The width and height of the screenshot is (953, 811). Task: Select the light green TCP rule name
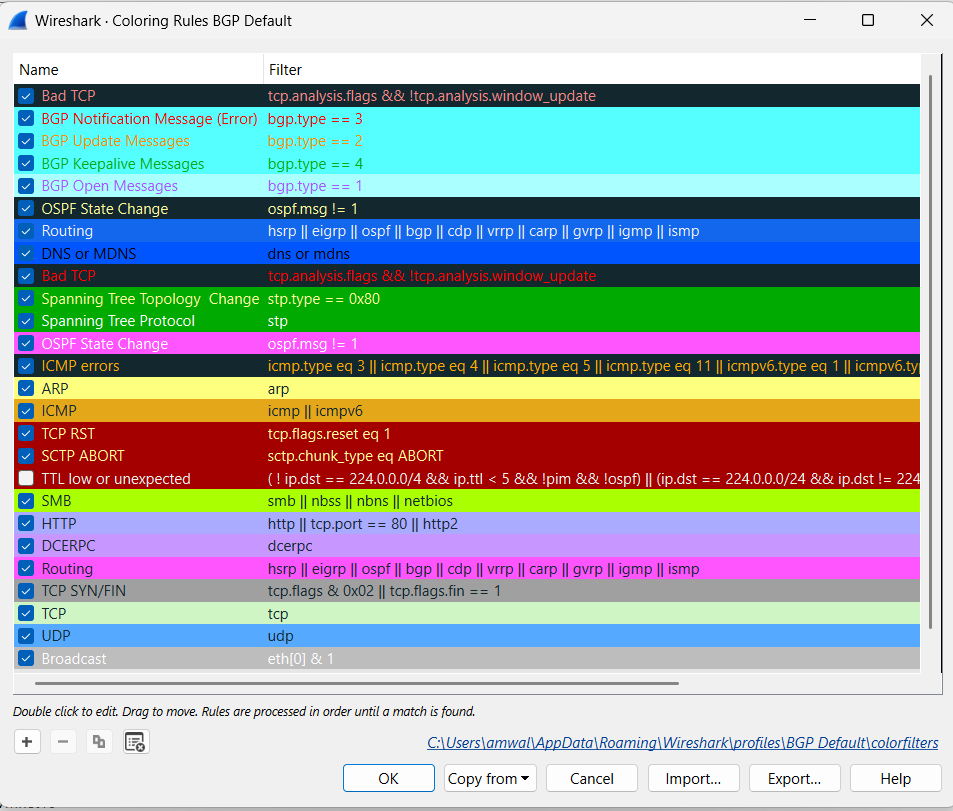point(53,613)
